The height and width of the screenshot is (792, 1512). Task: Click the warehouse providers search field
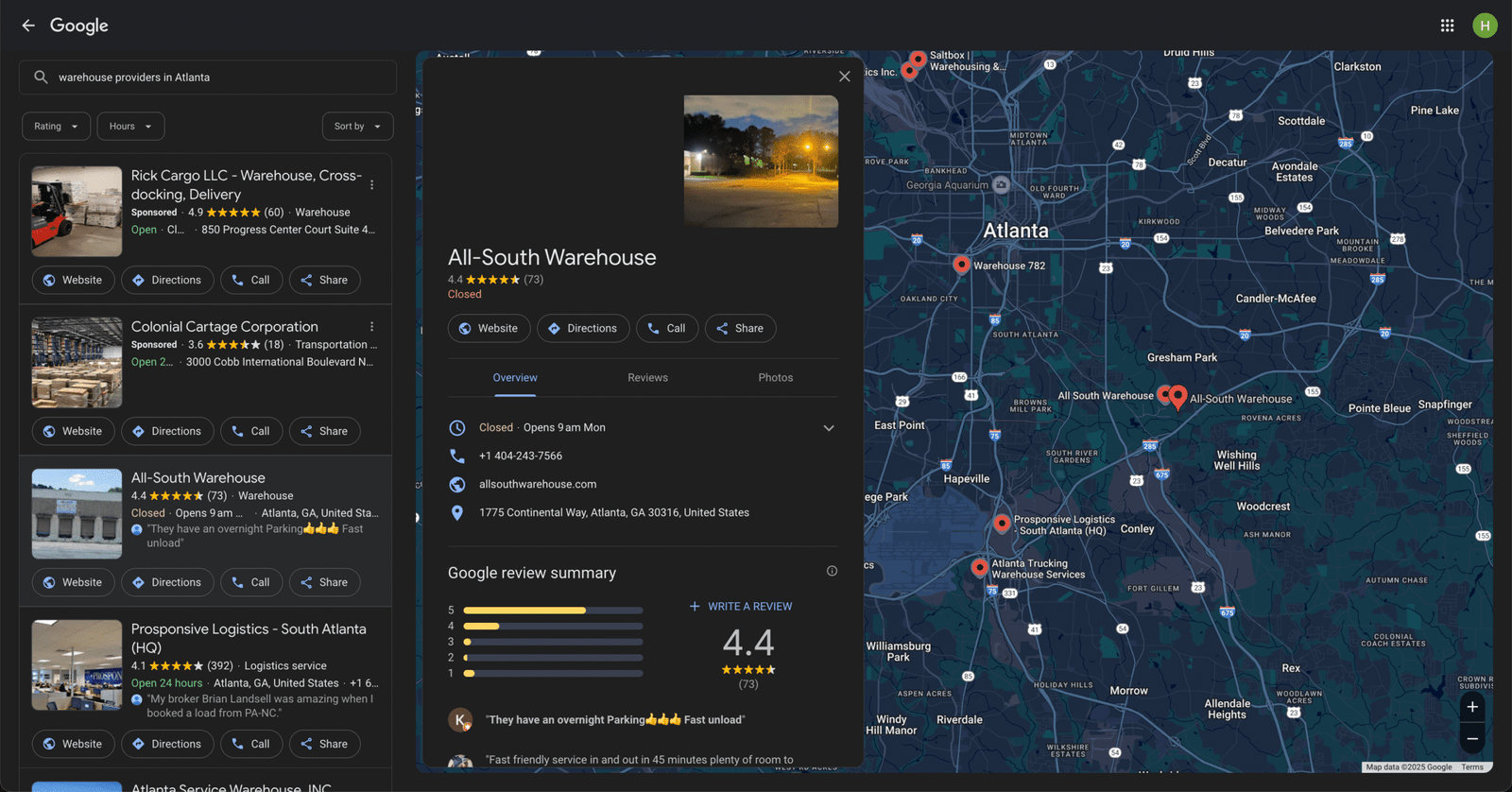[208, 77]
